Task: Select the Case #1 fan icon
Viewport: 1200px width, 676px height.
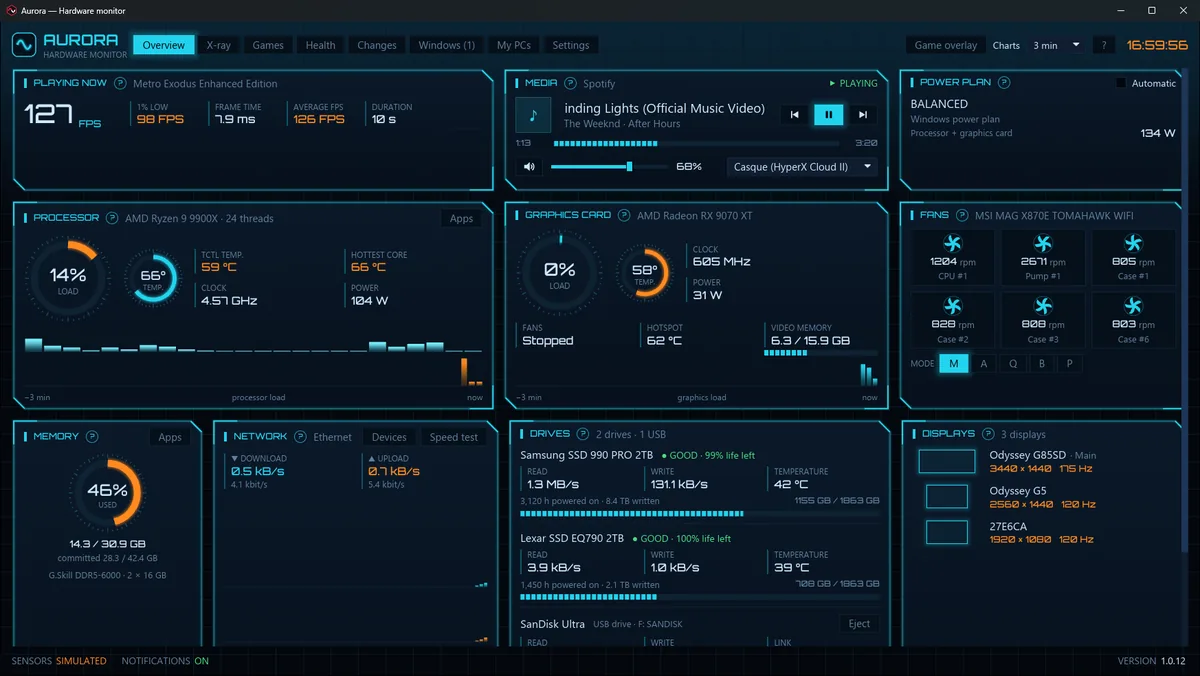Action: (x=1133, y=243)
